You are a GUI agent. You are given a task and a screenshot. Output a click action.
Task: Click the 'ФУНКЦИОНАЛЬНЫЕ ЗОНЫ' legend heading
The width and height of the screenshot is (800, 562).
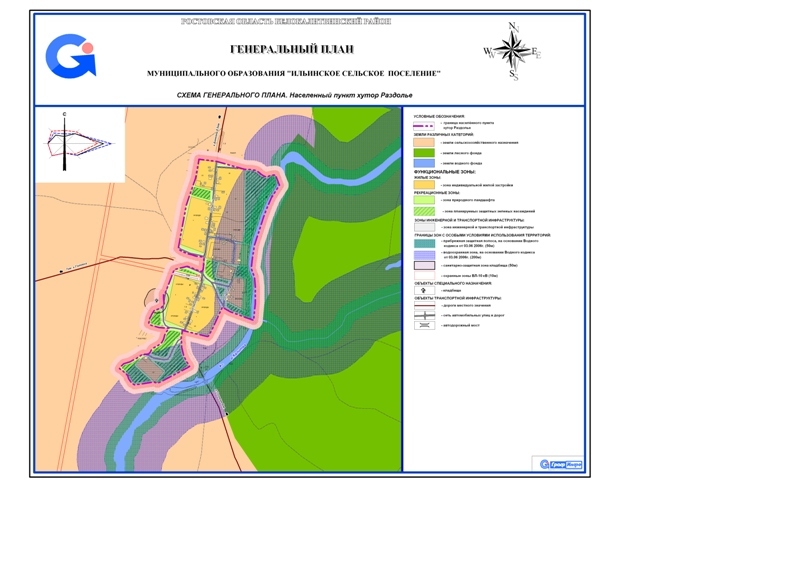(x=446, y=172)
